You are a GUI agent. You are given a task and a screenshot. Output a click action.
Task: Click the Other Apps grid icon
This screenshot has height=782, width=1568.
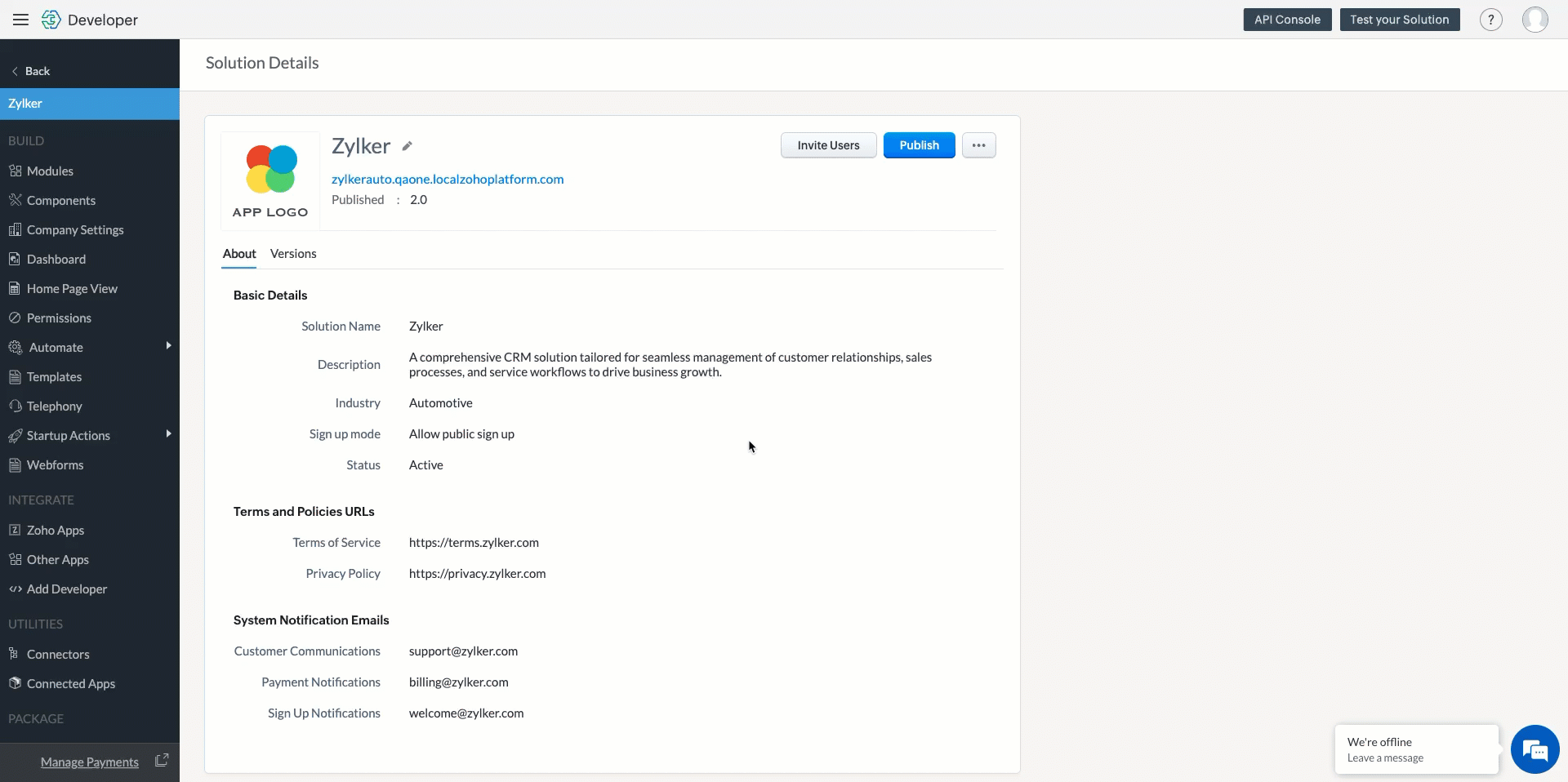point(15,559)
